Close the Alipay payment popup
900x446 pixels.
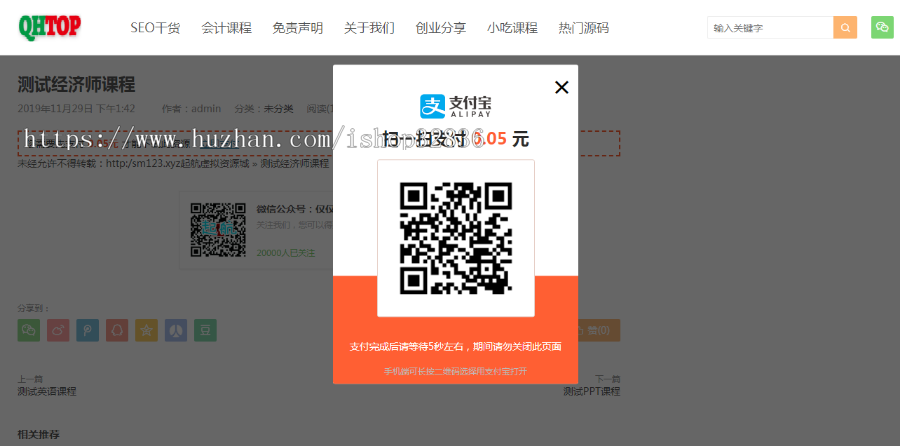561,87
